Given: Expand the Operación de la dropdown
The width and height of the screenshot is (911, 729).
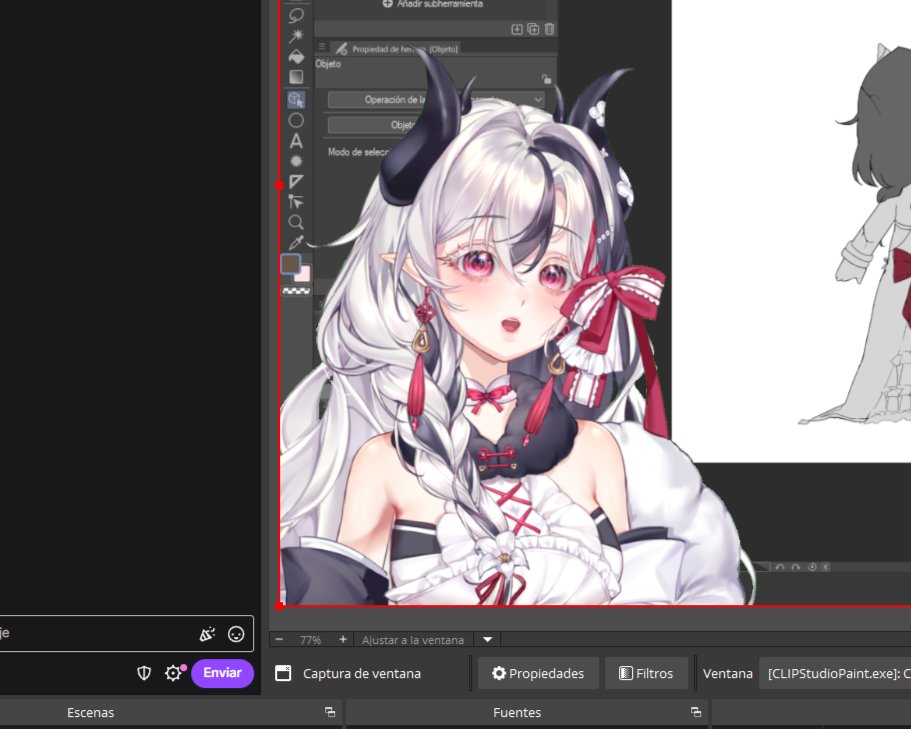Looking at the screenshot, I should pyautogui.click(x=436, y=100).
